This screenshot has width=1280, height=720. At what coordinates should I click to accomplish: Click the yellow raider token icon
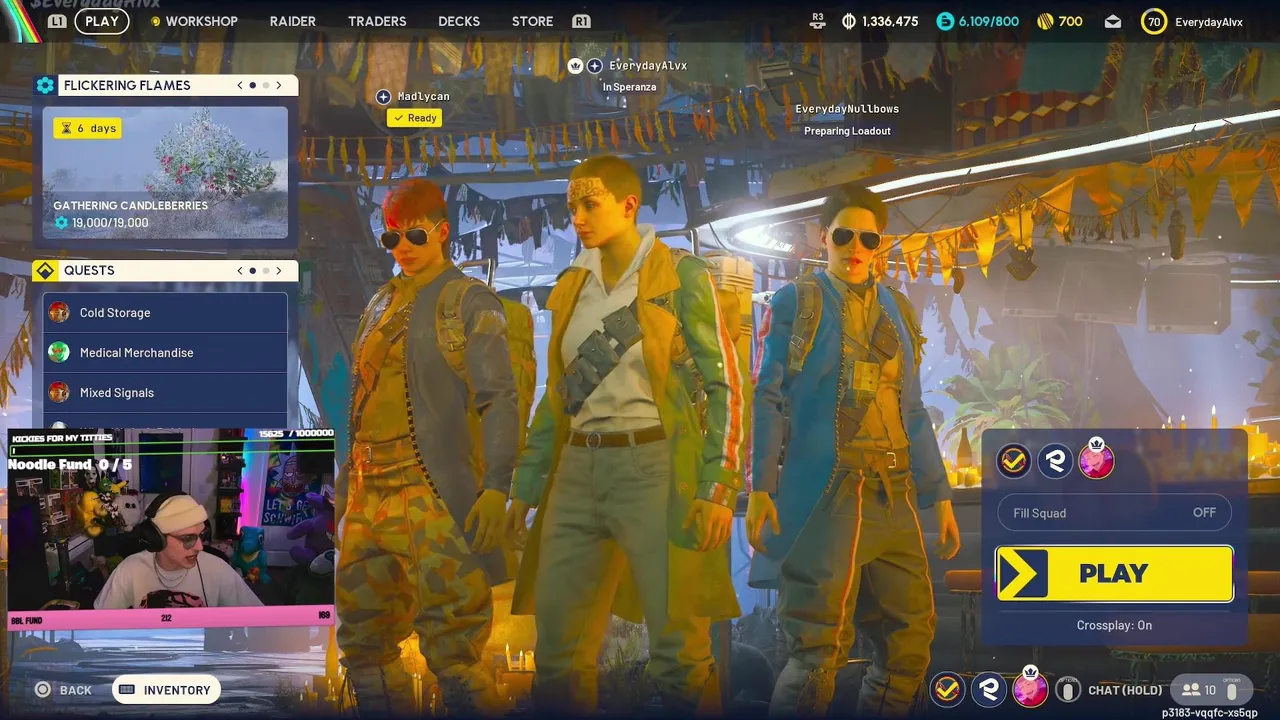pyautogui.click(x=1045, y=21)
